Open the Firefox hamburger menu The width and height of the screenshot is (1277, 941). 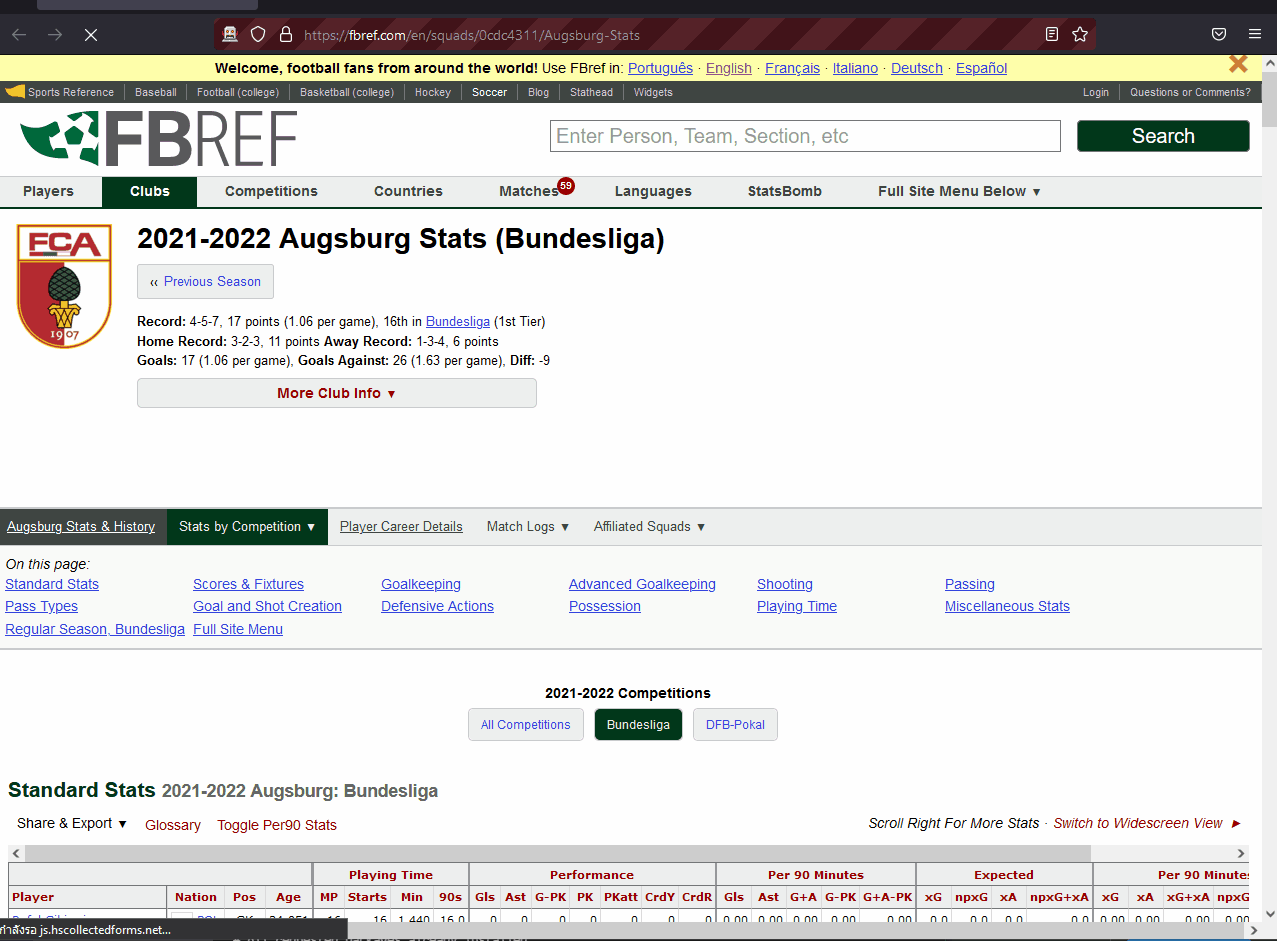[x=1254, y=34]
